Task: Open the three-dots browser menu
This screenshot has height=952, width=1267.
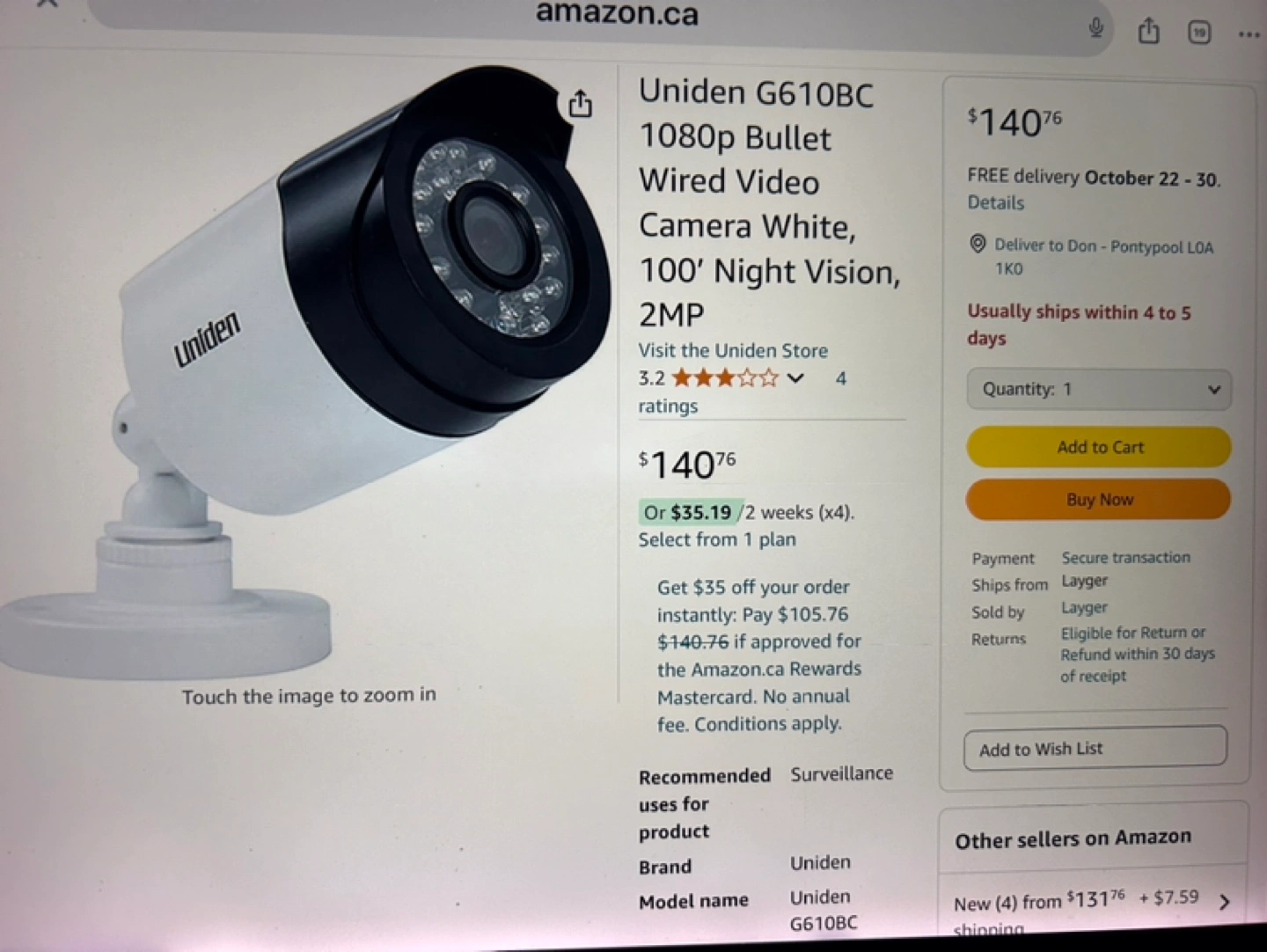Action: coord(1249,35)
